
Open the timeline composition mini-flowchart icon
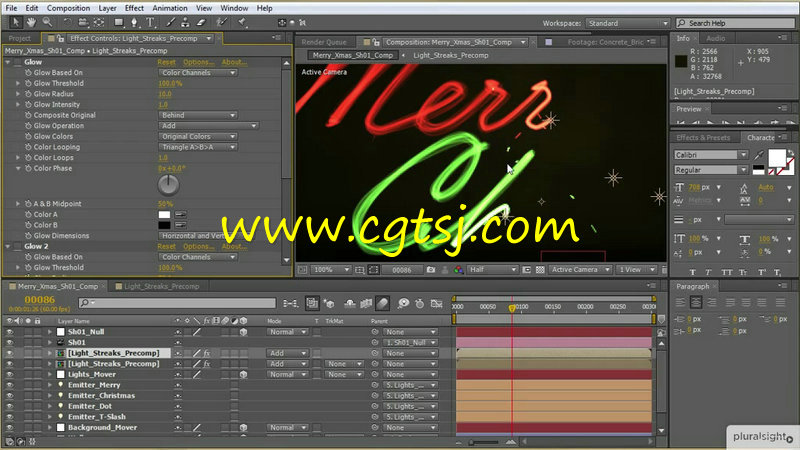(291, 304)
